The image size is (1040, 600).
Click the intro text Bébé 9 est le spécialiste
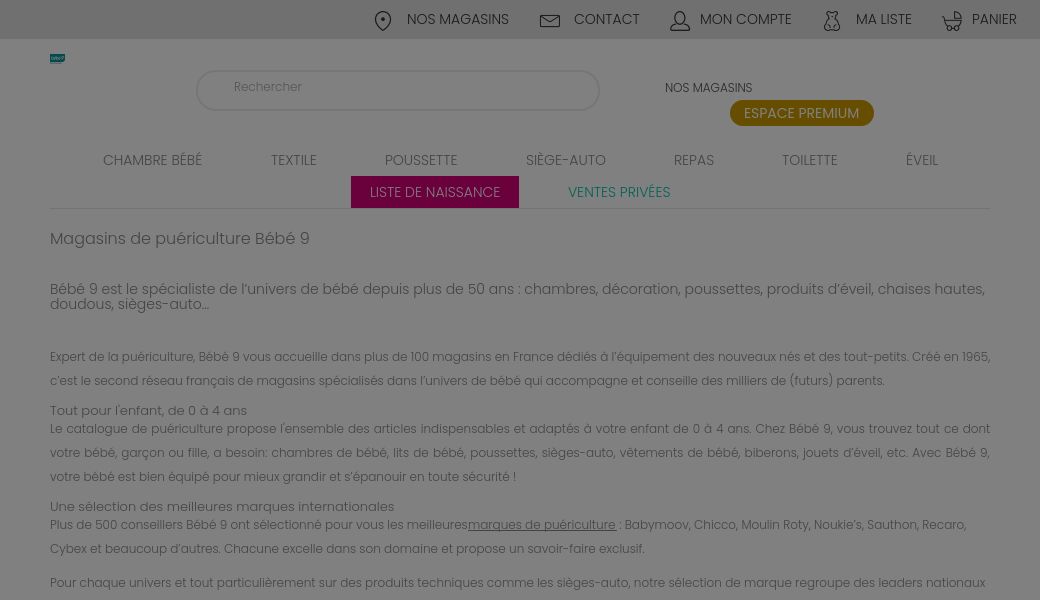click(x=517, y=296)
